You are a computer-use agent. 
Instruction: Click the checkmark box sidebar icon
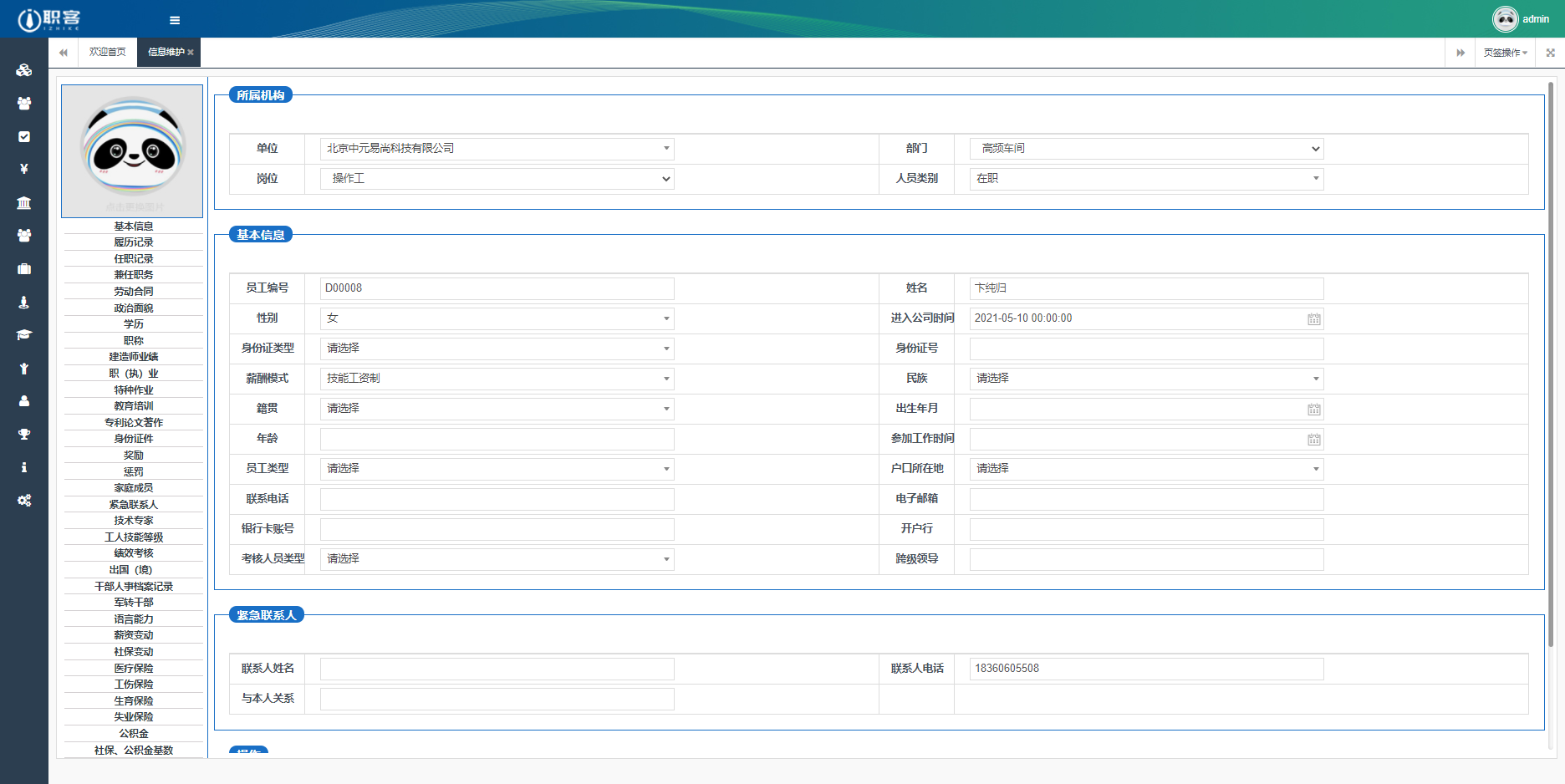point(24,136)
